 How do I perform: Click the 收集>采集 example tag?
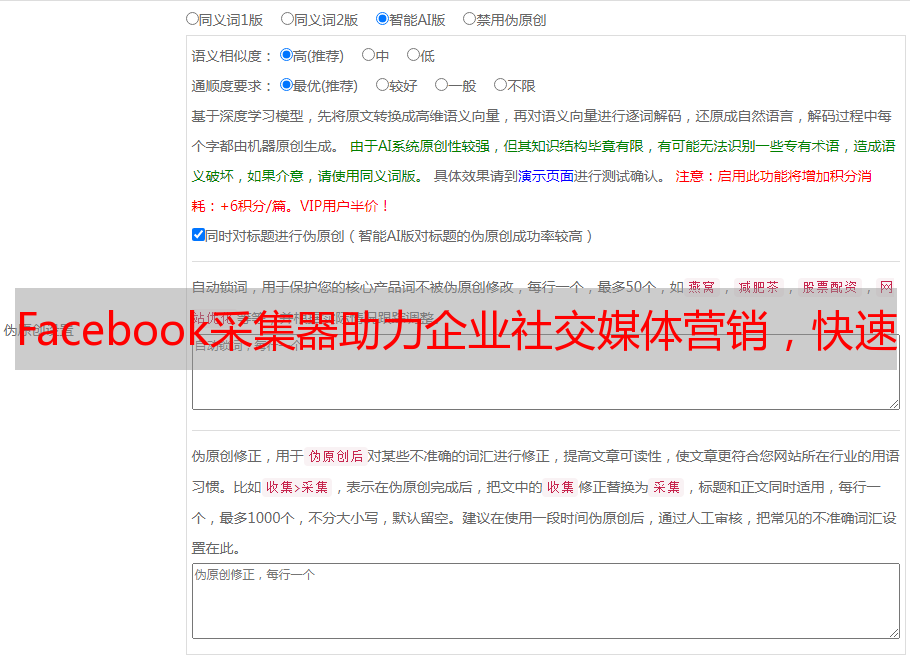point(297,487)
